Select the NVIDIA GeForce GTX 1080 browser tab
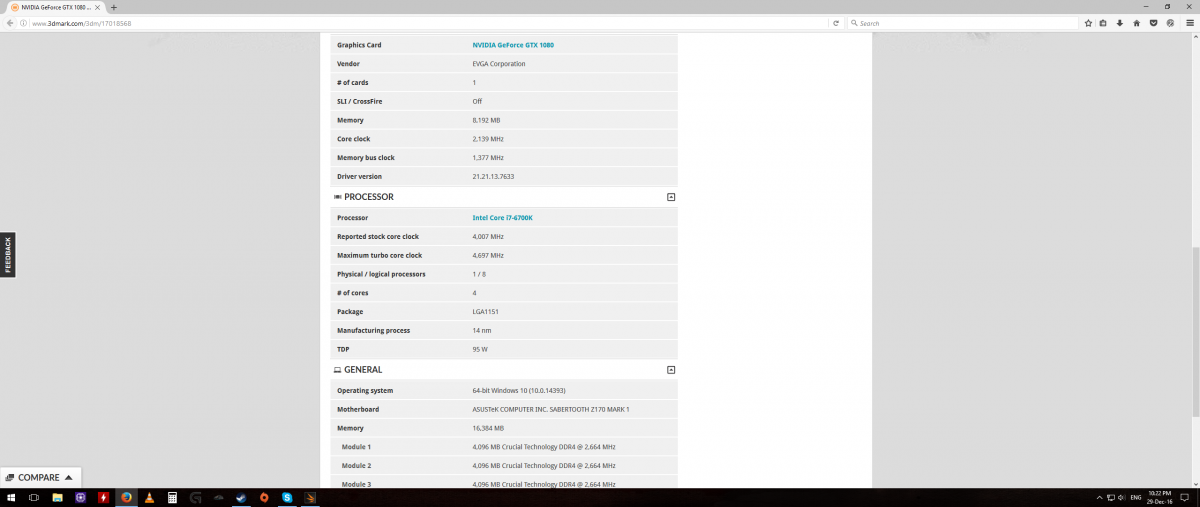Viewport: 1200px width, 507px height. (55, 7)
